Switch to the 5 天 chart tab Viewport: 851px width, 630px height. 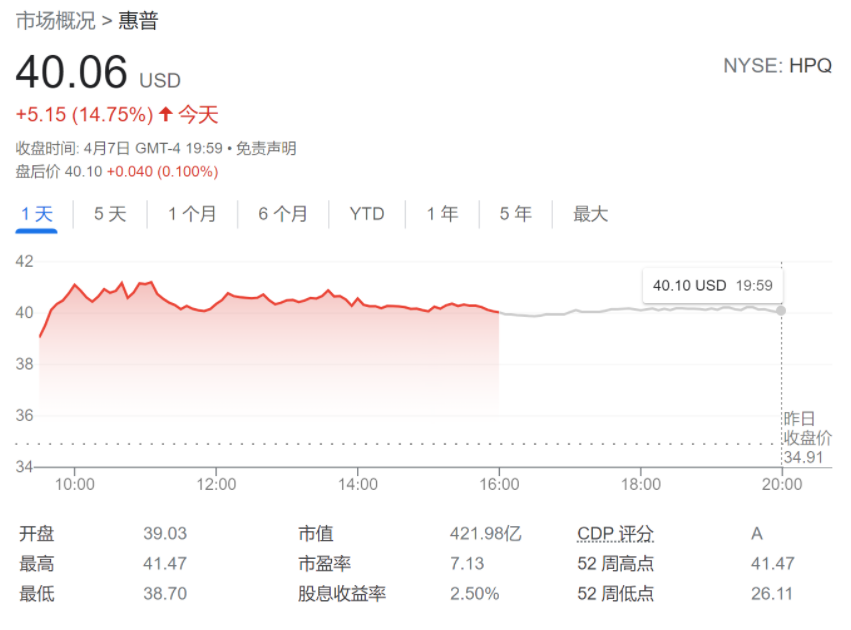110,214
